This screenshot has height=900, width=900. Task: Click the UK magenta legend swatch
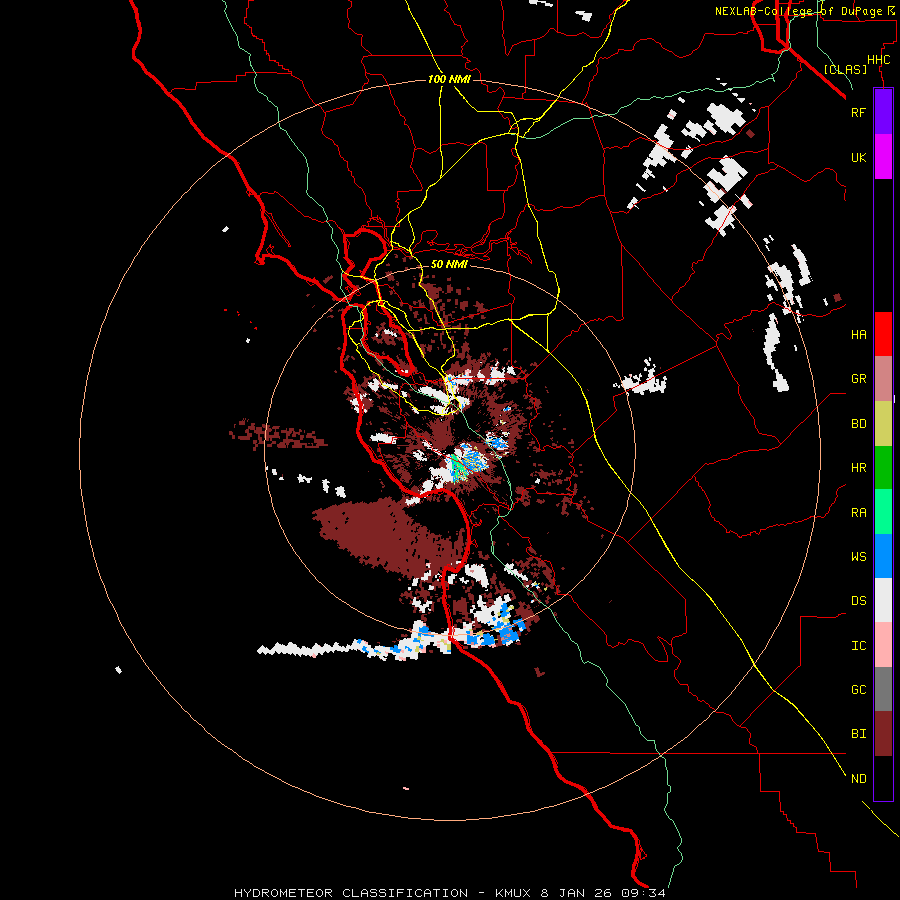pyautogui.click(x=883, y=157)
